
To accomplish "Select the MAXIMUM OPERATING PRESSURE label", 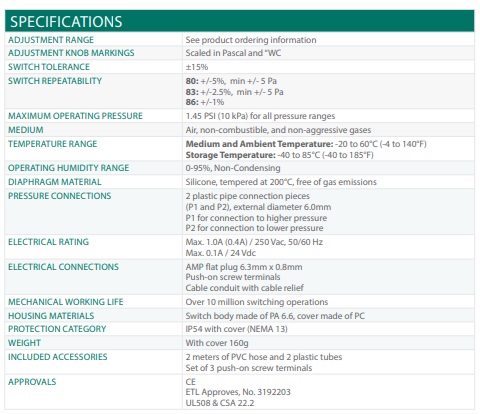I will [x=75, y=116].
